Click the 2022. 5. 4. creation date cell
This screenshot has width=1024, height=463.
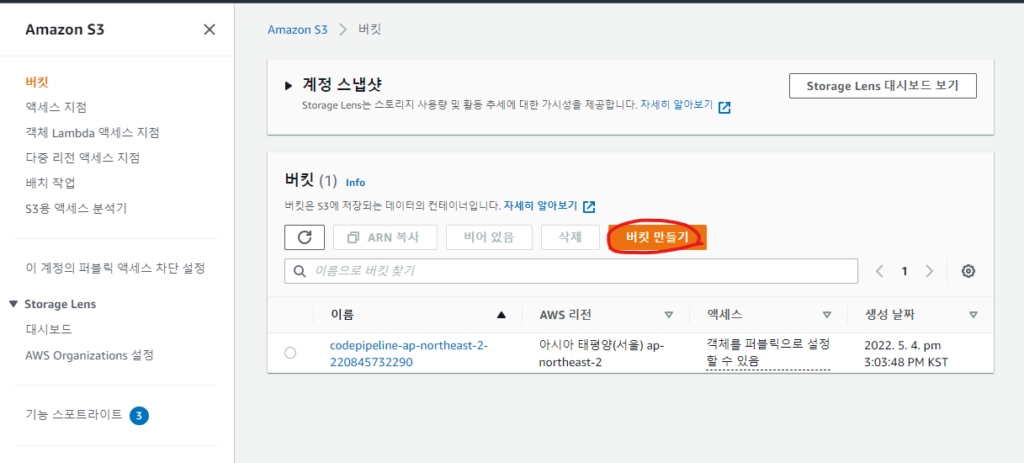pyautogui.click(x=906, y=353)
